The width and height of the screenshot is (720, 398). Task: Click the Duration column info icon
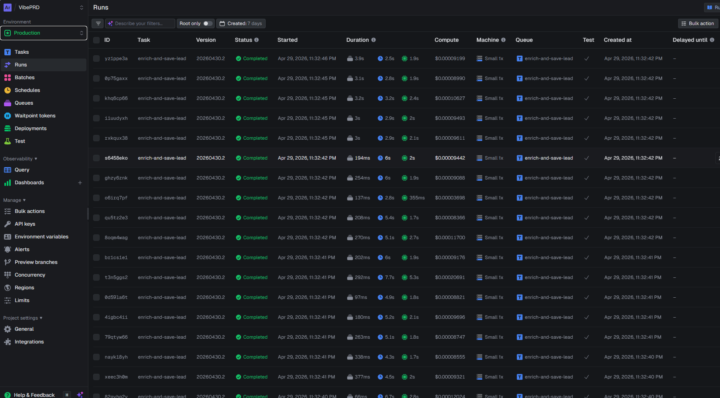[373, 40]
